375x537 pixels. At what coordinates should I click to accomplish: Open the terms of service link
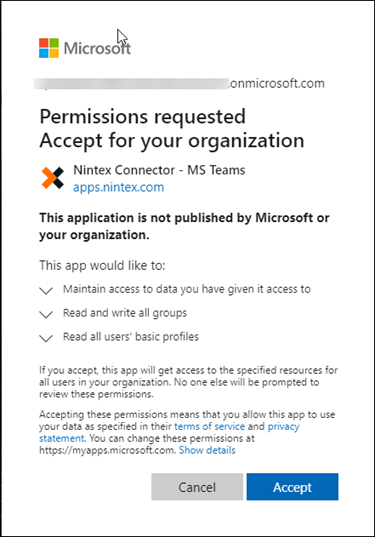pos(210,426)
